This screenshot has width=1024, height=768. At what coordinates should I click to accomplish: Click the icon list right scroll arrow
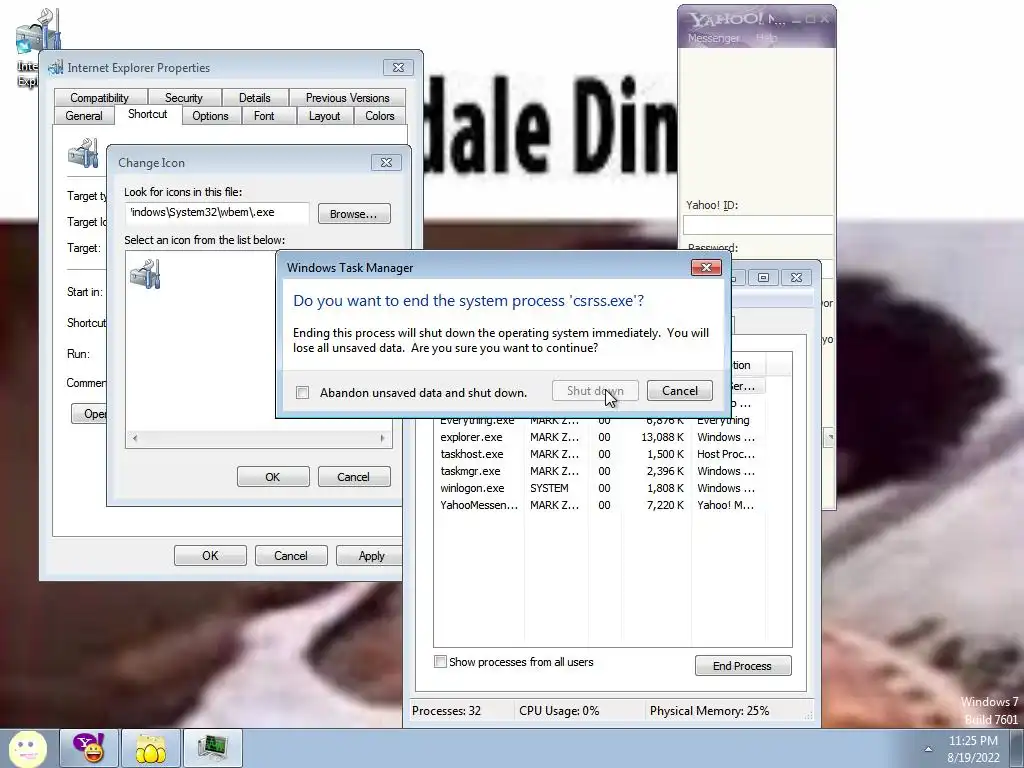(382, 438)
